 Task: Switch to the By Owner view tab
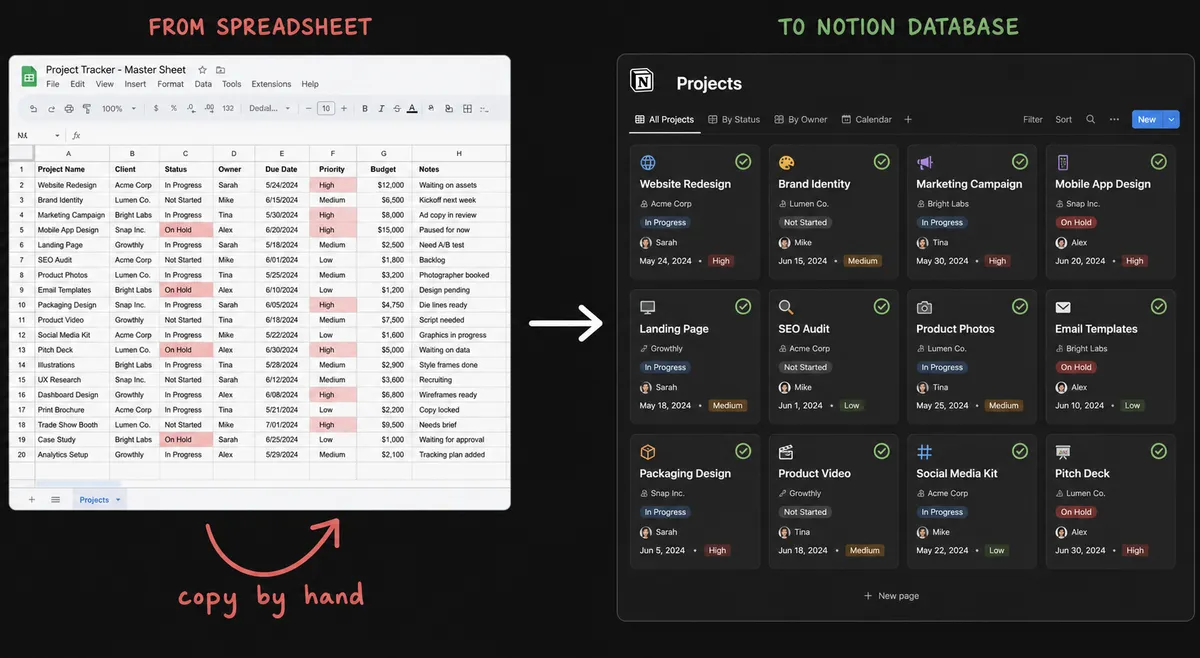click(x=801, y=119)
